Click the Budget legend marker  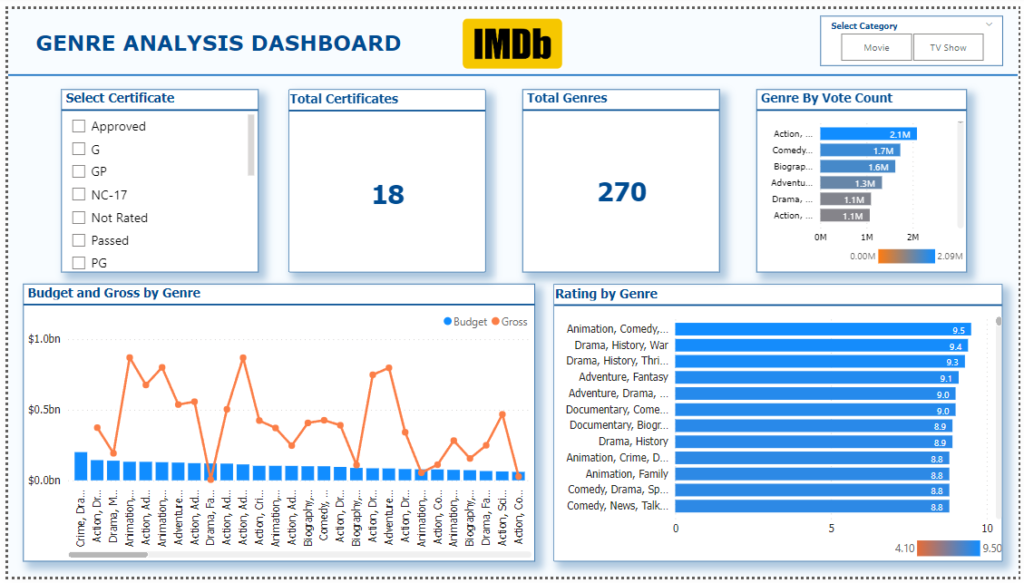pyautogui.click(x=447, y=321)
